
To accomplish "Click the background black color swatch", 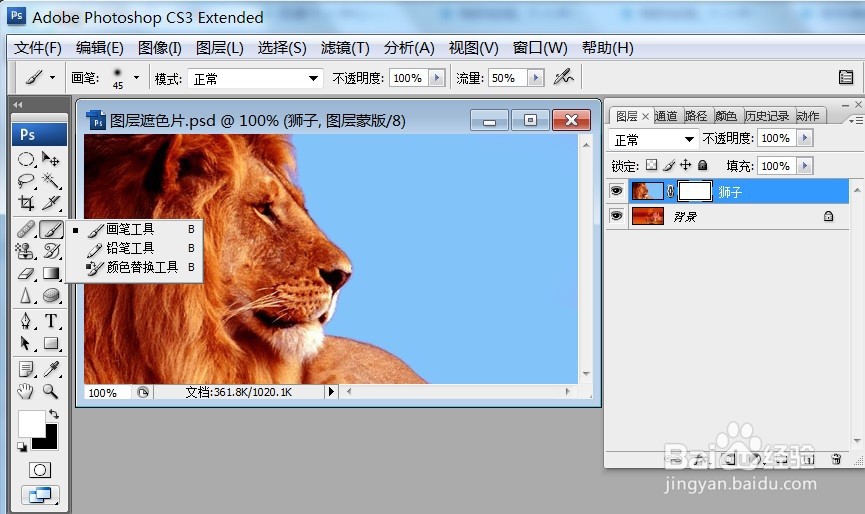I will click(x=49, y=441).
